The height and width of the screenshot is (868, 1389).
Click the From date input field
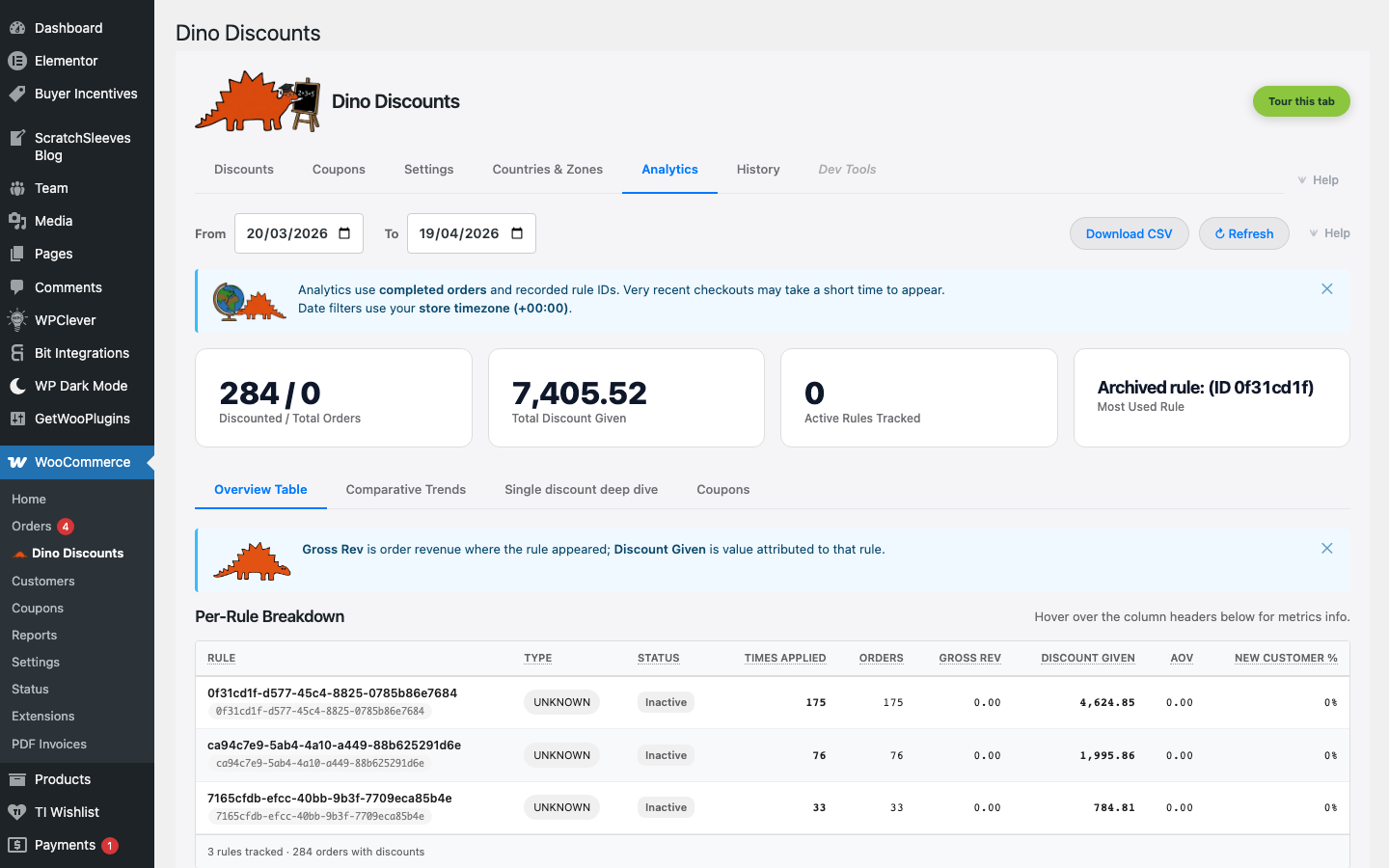(299, 233)
